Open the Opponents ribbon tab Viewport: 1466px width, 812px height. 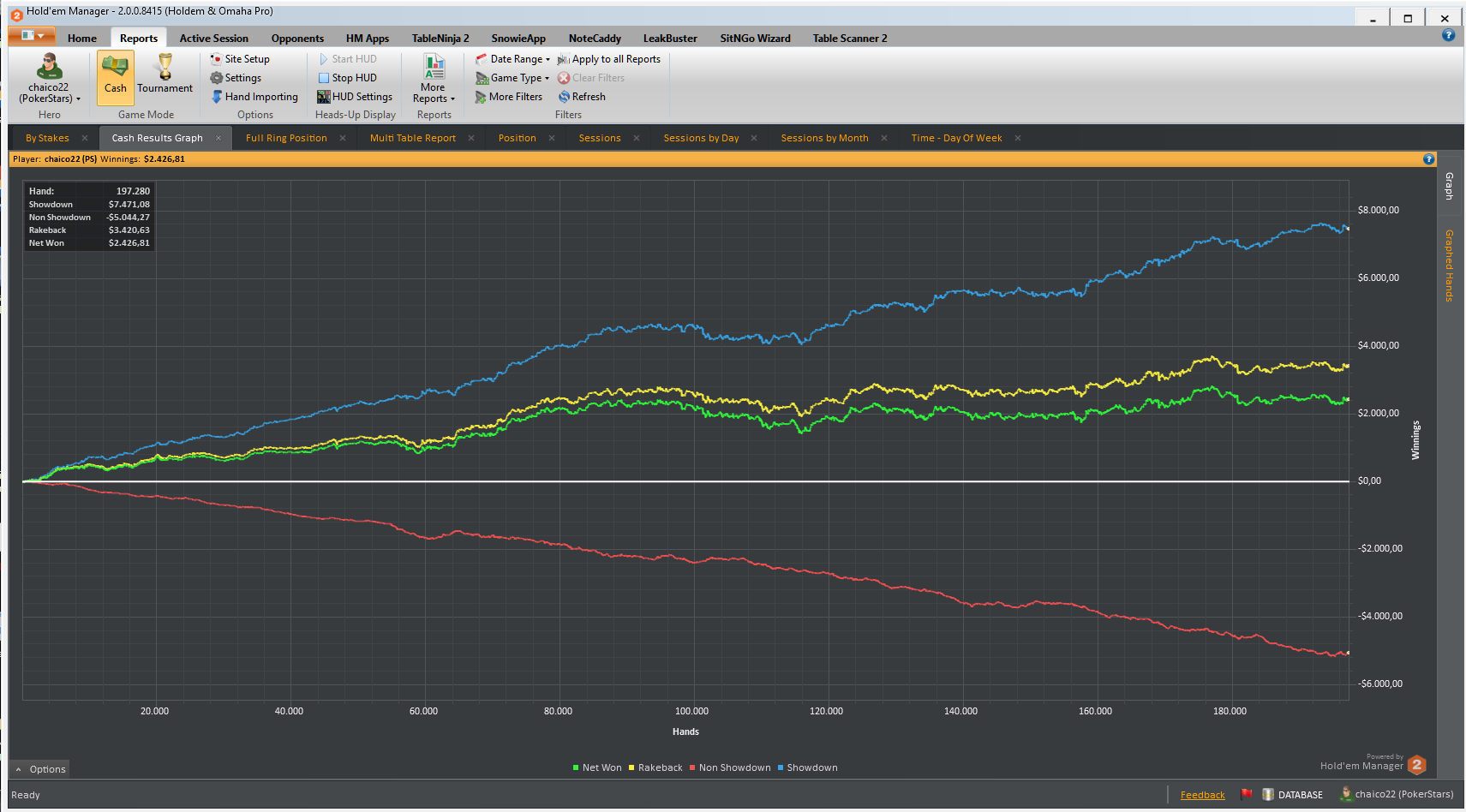click(297, 39)
